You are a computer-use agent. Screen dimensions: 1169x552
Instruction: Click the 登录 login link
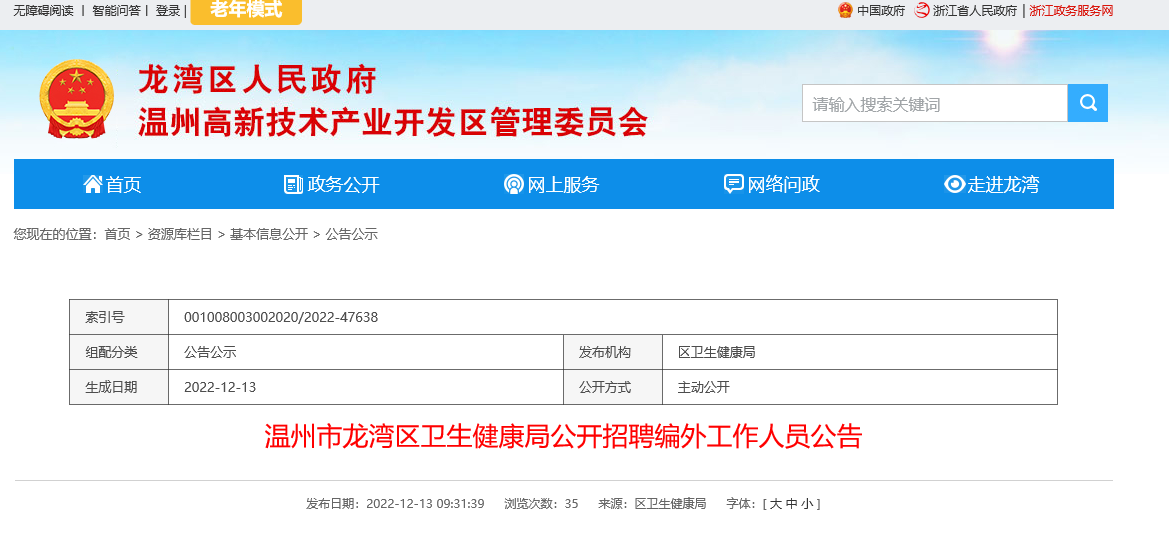pyautogui.click(x=168, y=11)
